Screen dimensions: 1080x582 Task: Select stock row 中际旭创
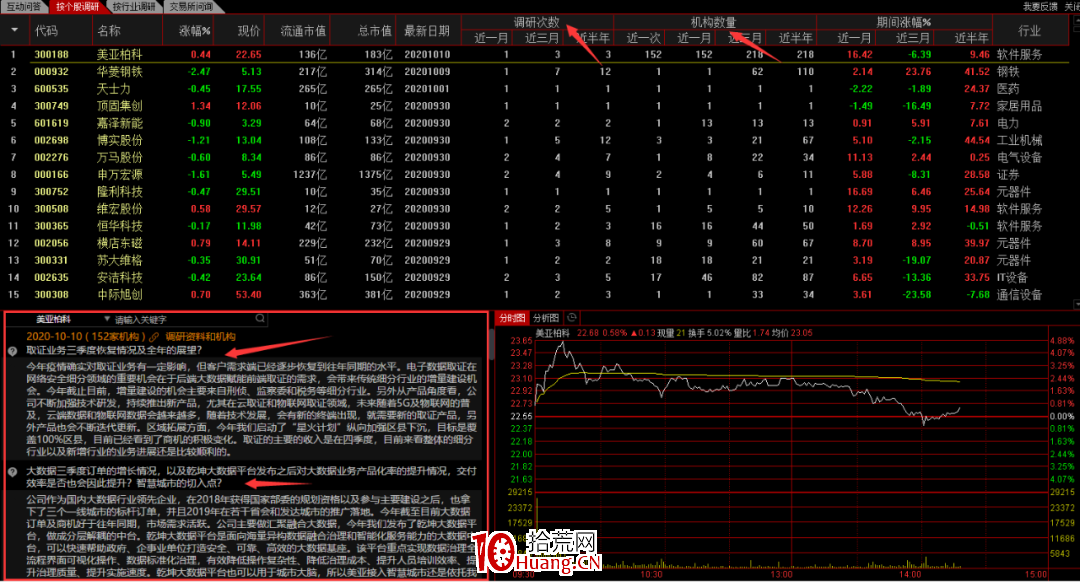536,295
